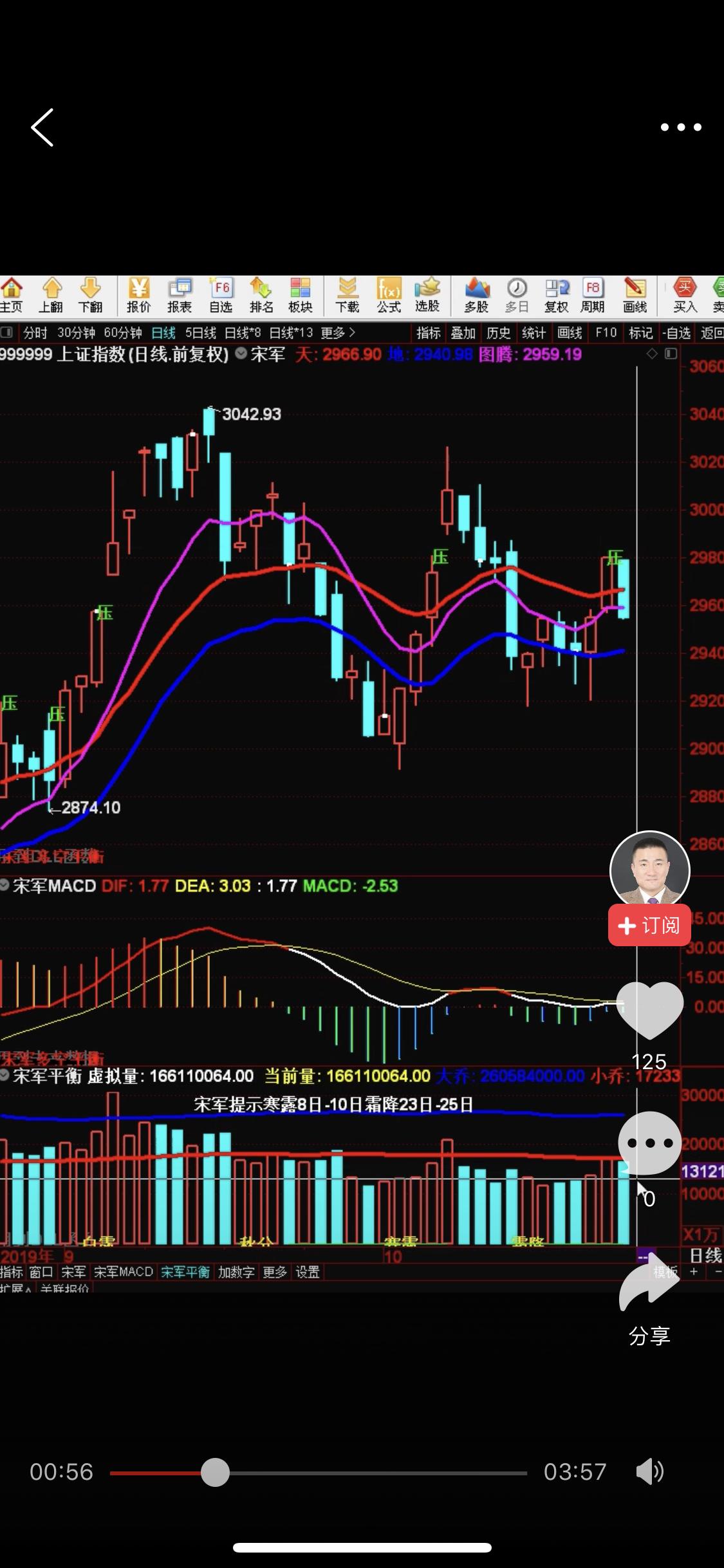Click the 3042.93 high price label
The width and height of the screenshot is (724, 1568).
[252, 414]
